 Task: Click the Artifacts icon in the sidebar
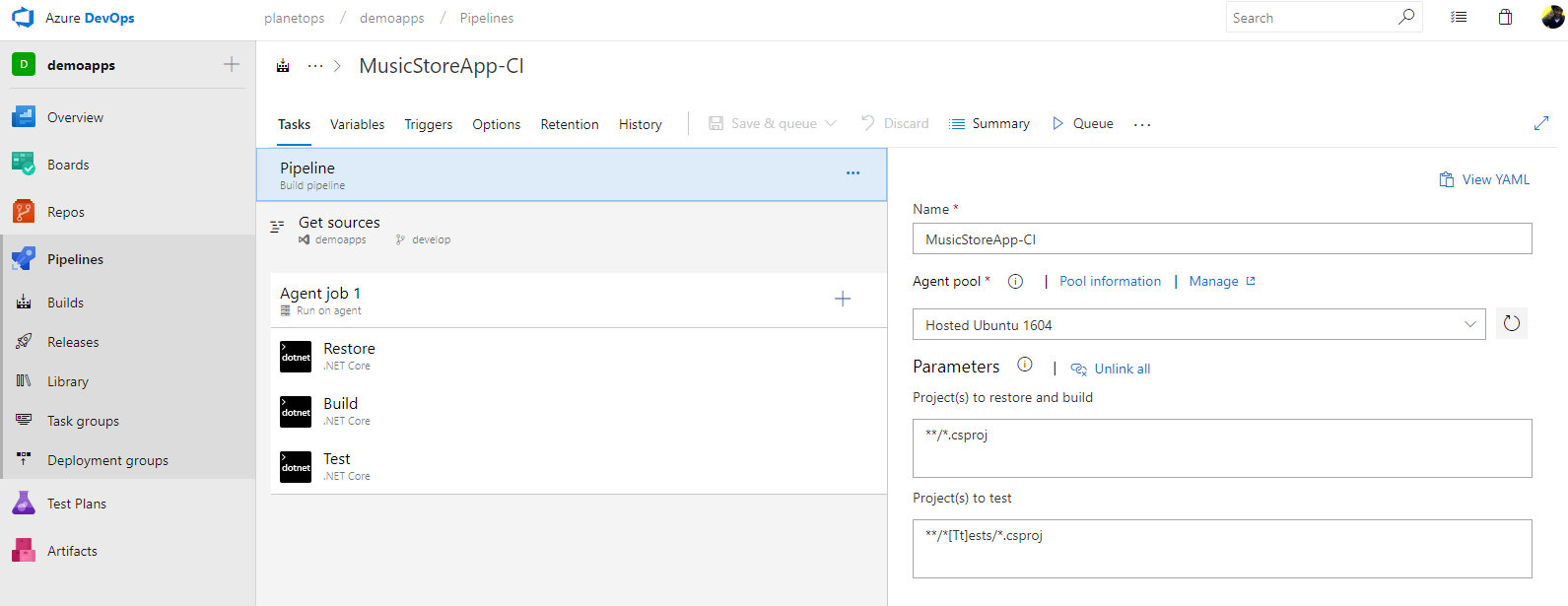click(x=24, y=551)
